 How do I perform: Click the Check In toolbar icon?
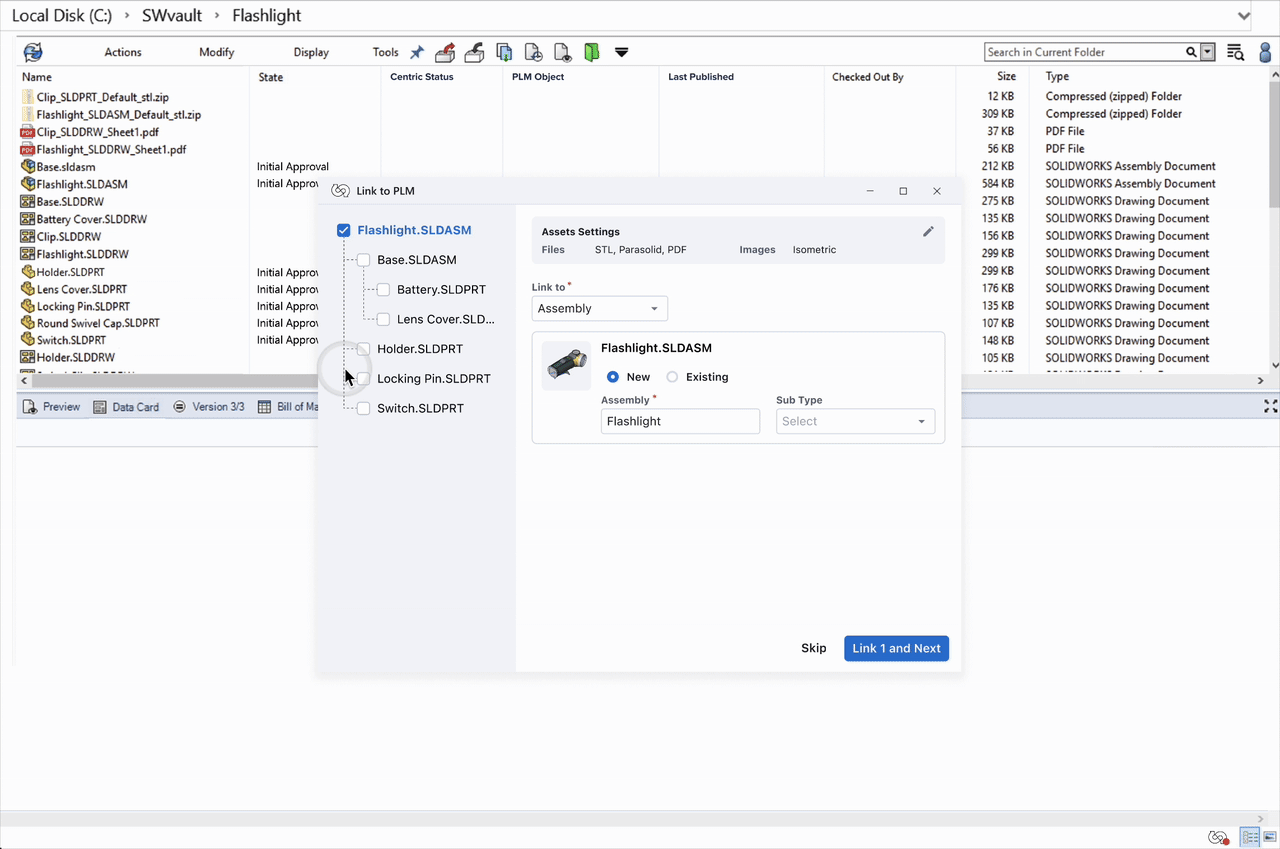click(x=475, y=52)
